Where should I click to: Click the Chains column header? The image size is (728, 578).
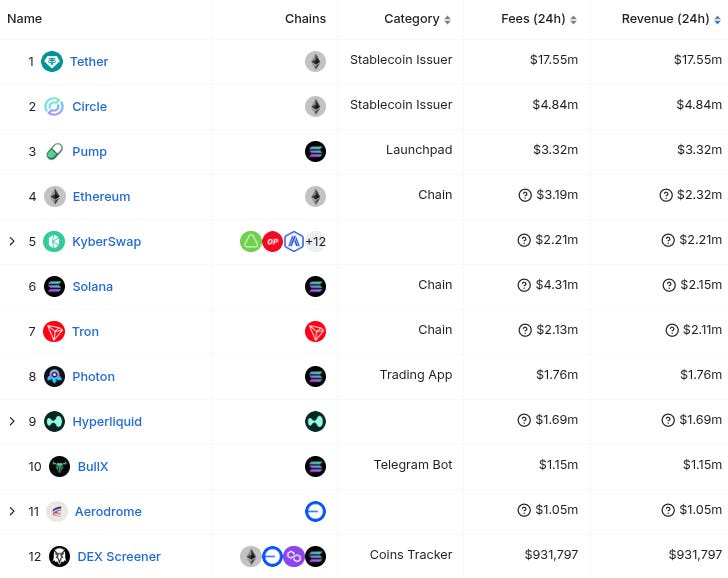point(305,19)
